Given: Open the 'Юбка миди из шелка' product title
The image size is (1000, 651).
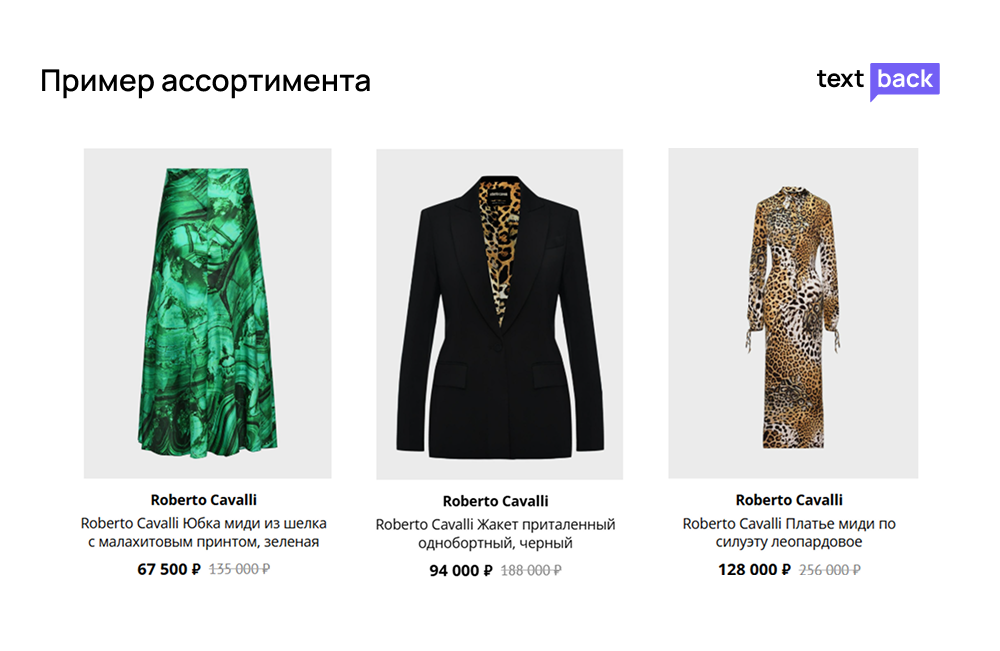Looking at the screenshot, I should pyautogui.click(x=203, y=532).
